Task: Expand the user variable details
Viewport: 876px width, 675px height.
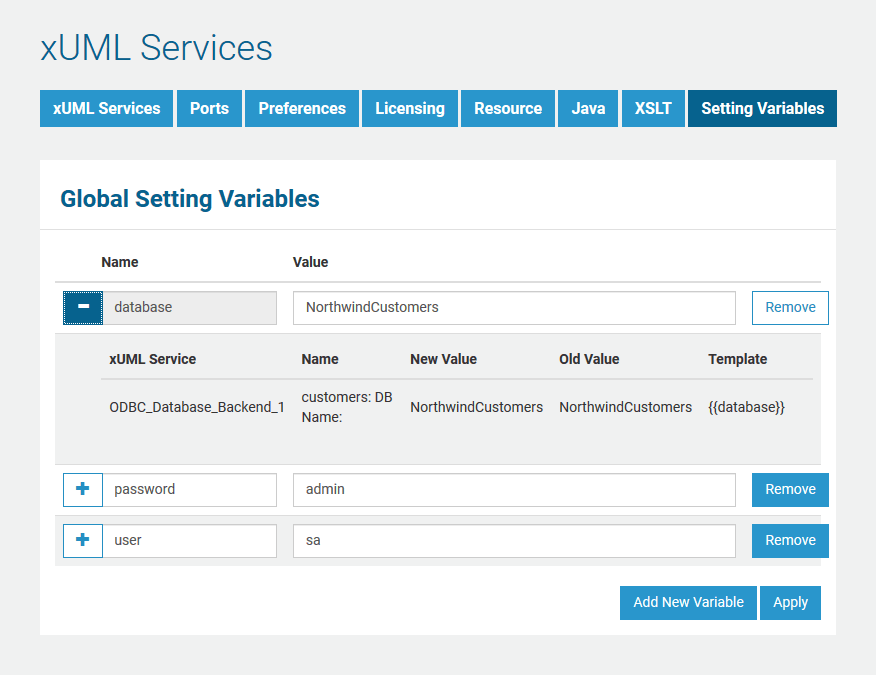Action: pos(82,540)
